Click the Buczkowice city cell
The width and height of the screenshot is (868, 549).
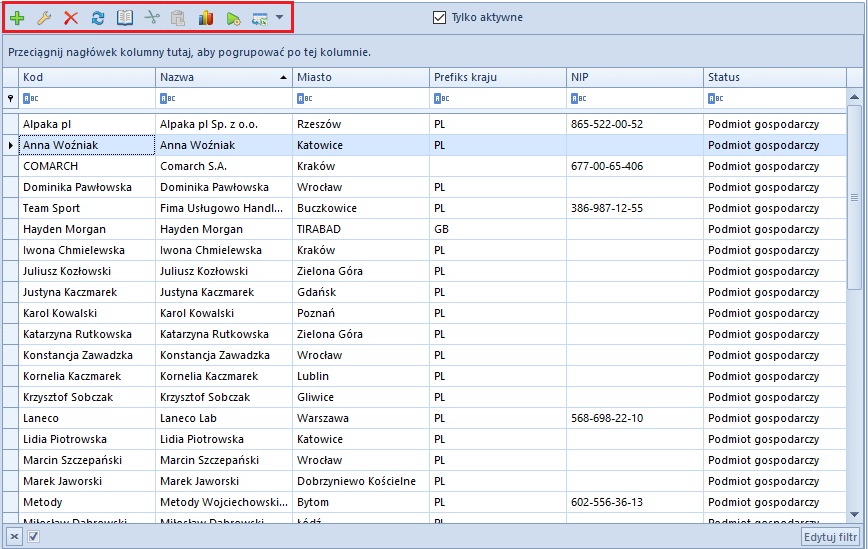coord(361,208)
